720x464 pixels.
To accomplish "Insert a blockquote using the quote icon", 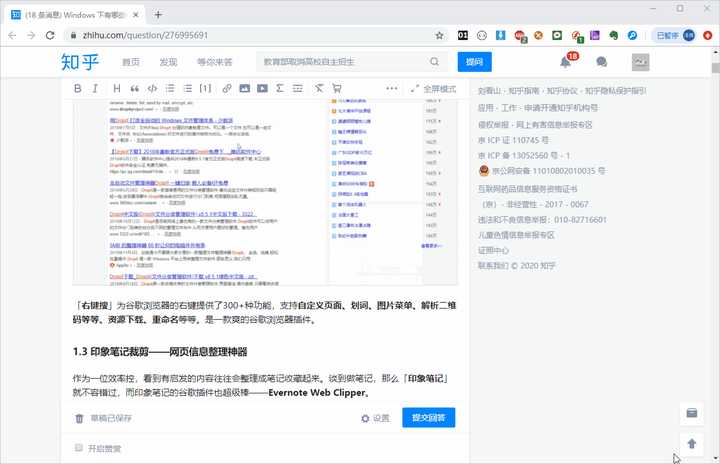I will tap(135, 89).
